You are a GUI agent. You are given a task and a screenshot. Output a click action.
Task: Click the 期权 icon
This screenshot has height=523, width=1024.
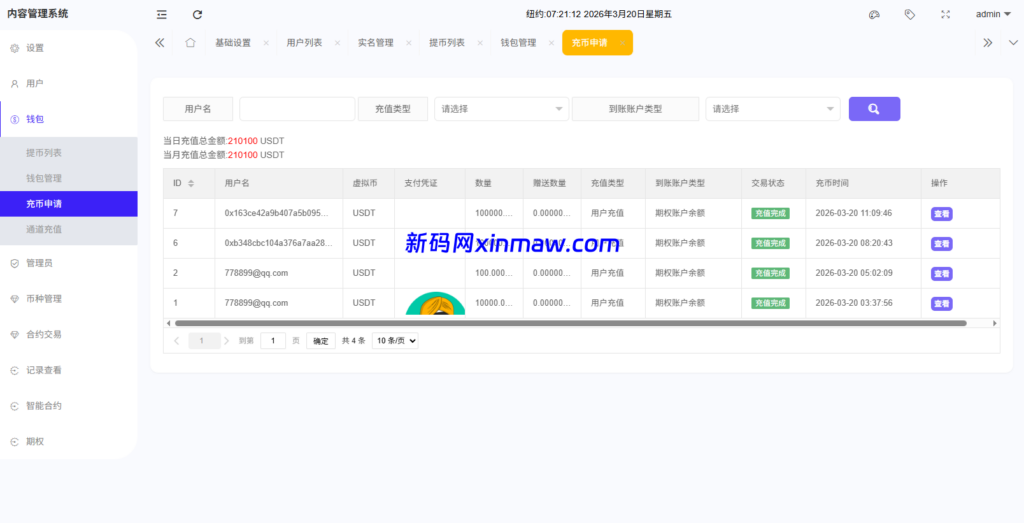pos(14,441)
